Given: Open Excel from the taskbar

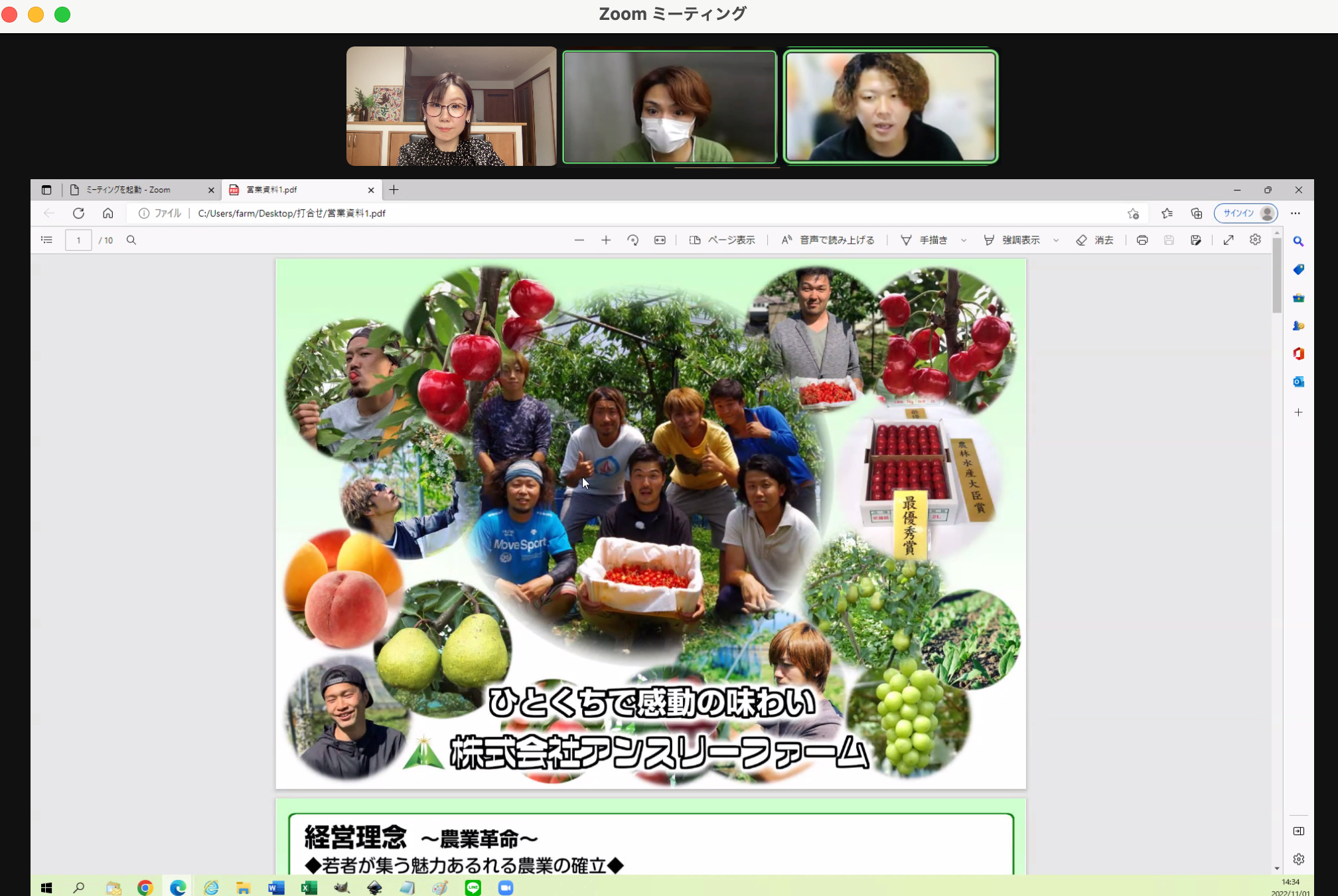Looking at the screenshot, I should pyautogui.click(x=309, y=887).
